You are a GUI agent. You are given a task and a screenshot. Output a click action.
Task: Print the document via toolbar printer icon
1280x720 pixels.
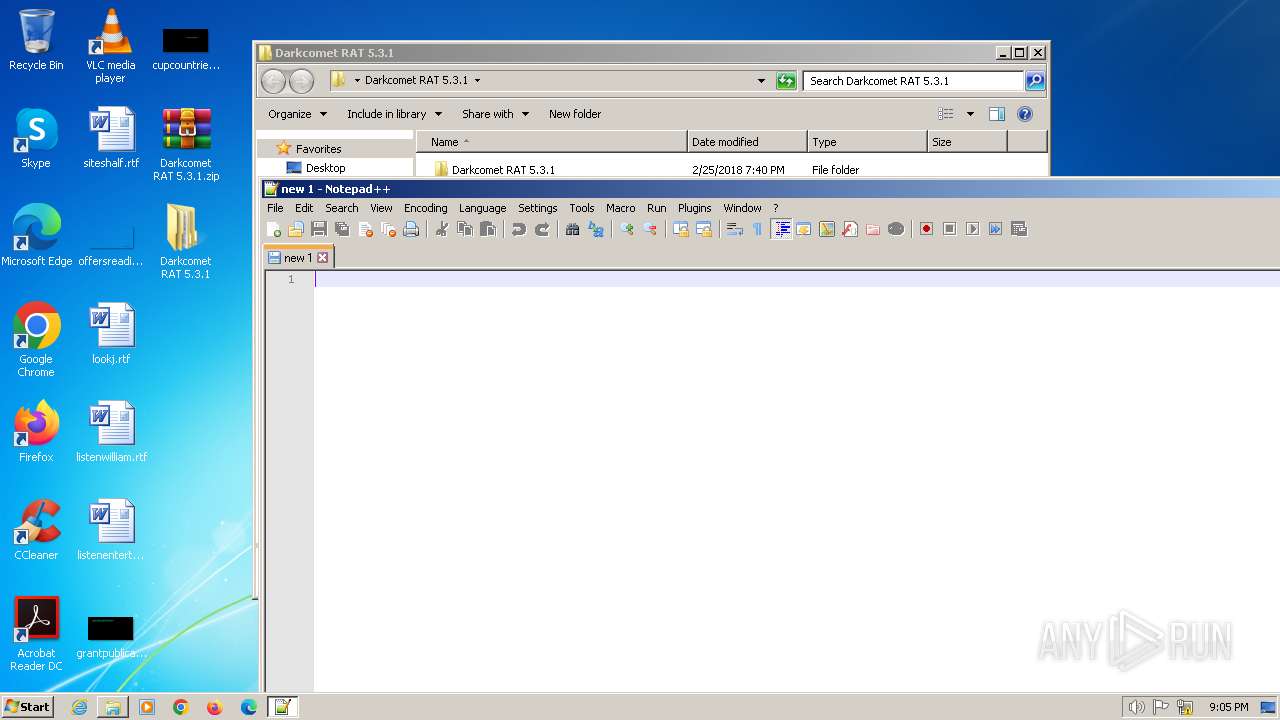(x=411, y=229)
